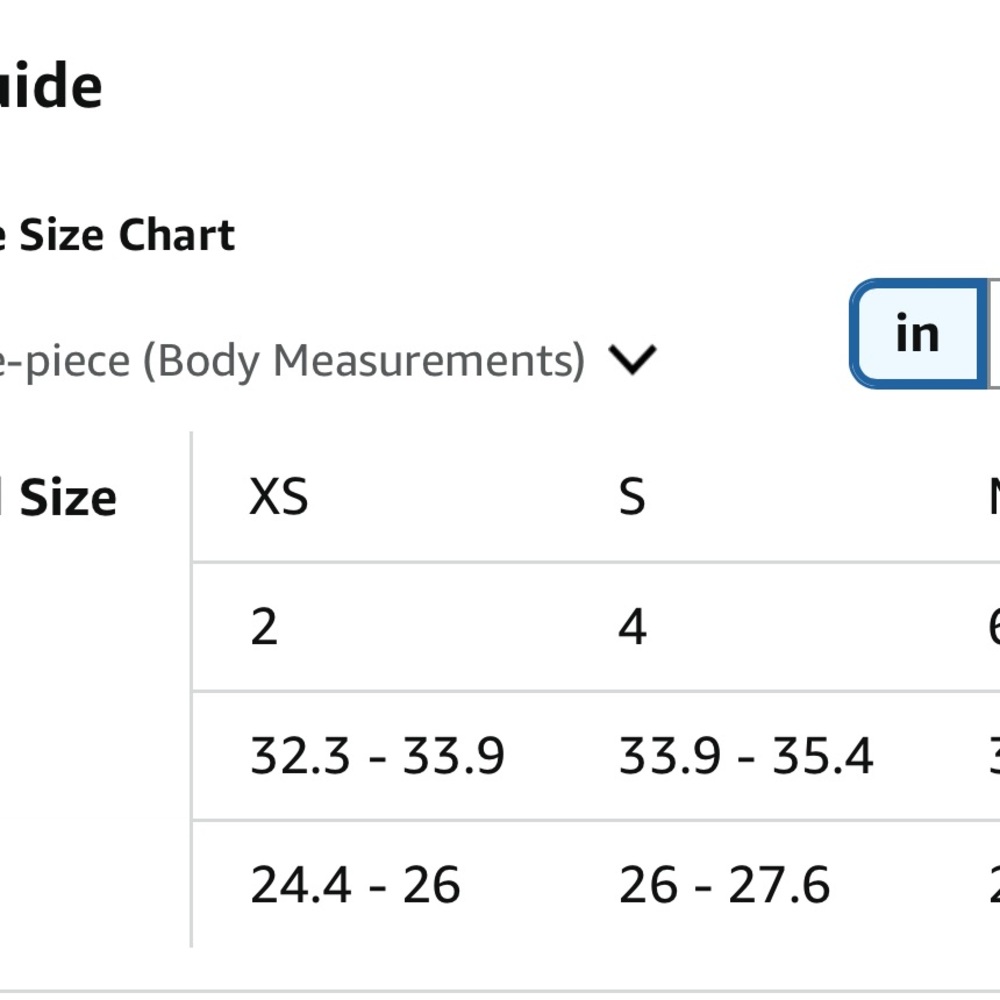Viewport: 1000px width, 1000px height.
Task: Click the 32.3 - 33.9 measurement cell
Action: pyautogui.click(x=377, y=756)
